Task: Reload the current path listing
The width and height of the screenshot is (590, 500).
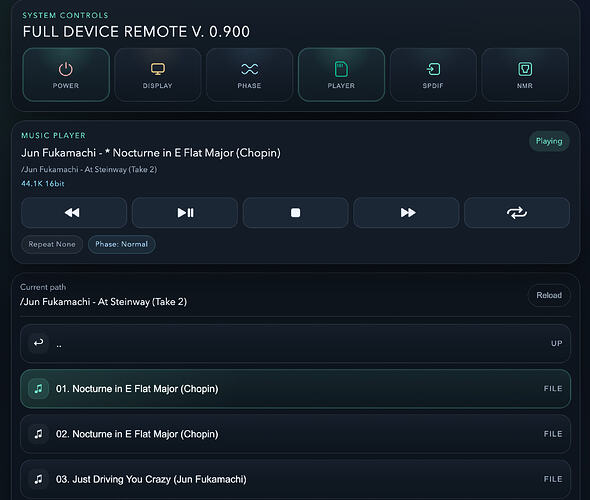Action: click(x=549, y=295)
